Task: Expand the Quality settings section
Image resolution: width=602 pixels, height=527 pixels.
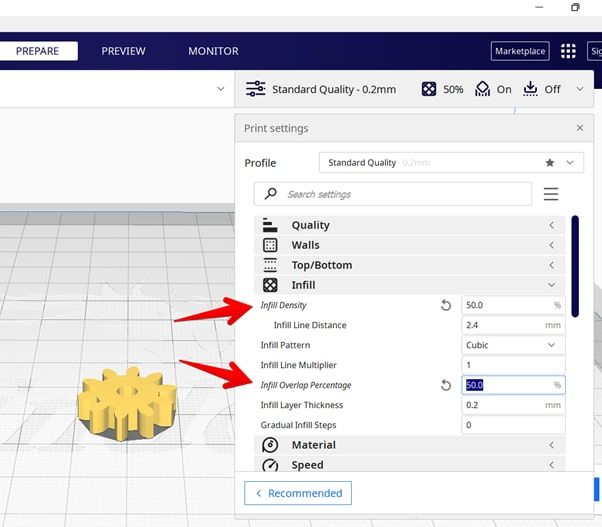Action: (x=410, y=225)
